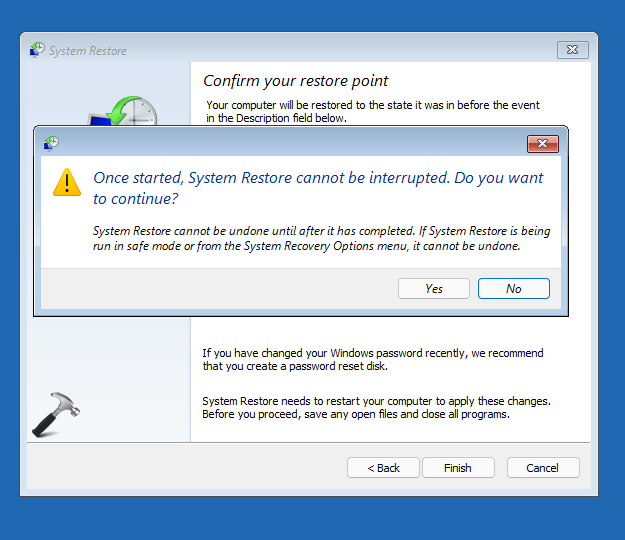The image size is (625, 540).
Task: Close the System Restore window
Action: [572, 50]
